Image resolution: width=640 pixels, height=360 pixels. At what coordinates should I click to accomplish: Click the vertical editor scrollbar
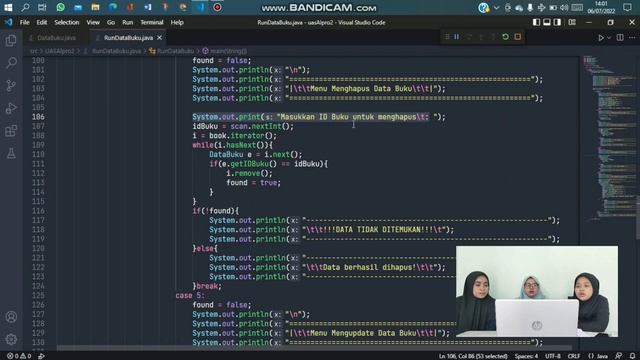tap(638, 219)
